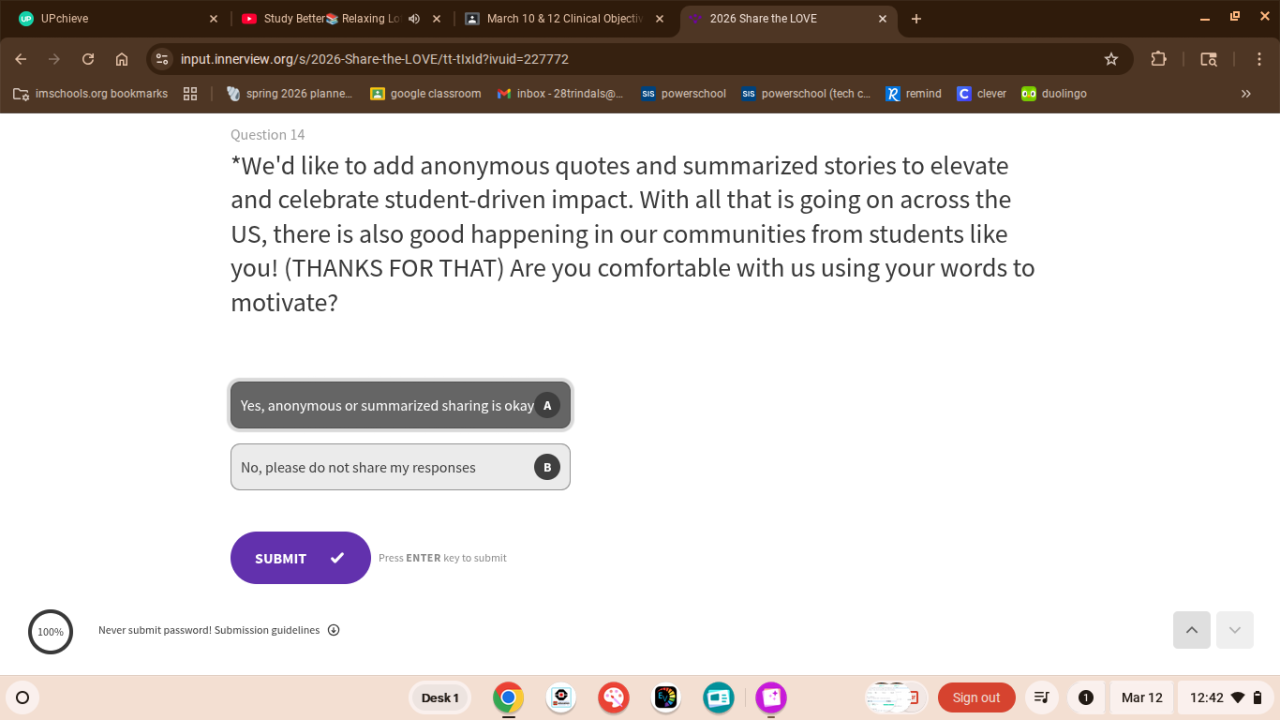Bookmark this page with the star icon
1280x720 pixels.
pyautogui.click(x=1111, y=59)
